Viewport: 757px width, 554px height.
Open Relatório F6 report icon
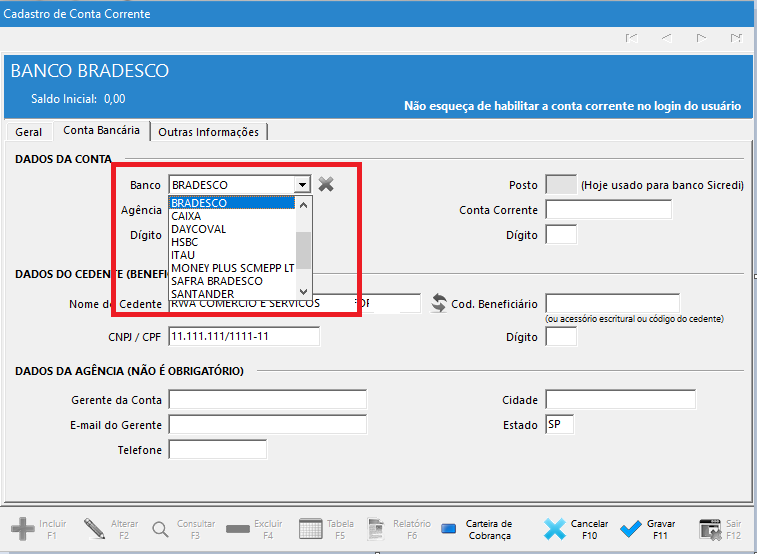click(377, 529)
